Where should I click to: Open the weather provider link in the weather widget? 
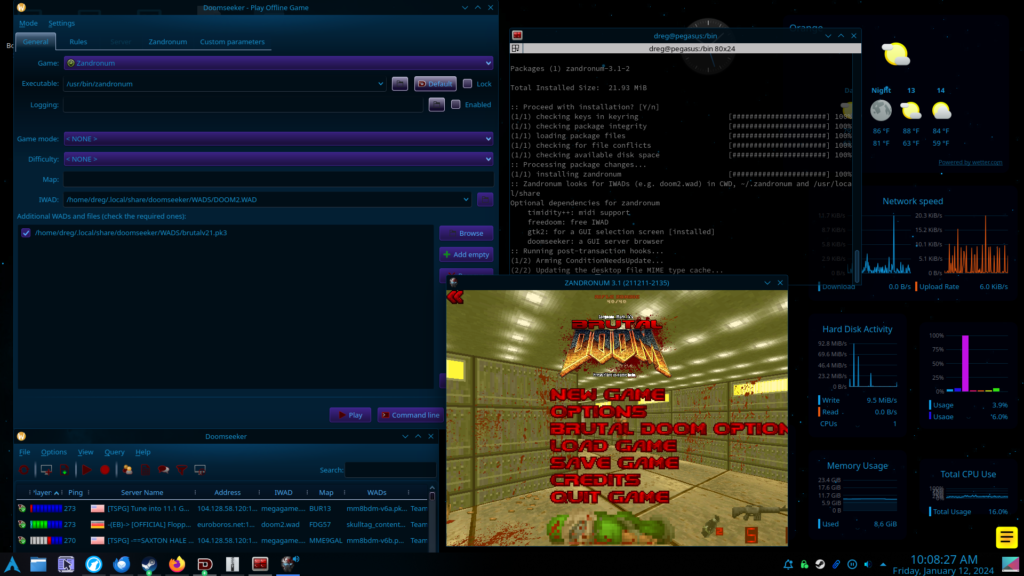(x=970, y=163)
